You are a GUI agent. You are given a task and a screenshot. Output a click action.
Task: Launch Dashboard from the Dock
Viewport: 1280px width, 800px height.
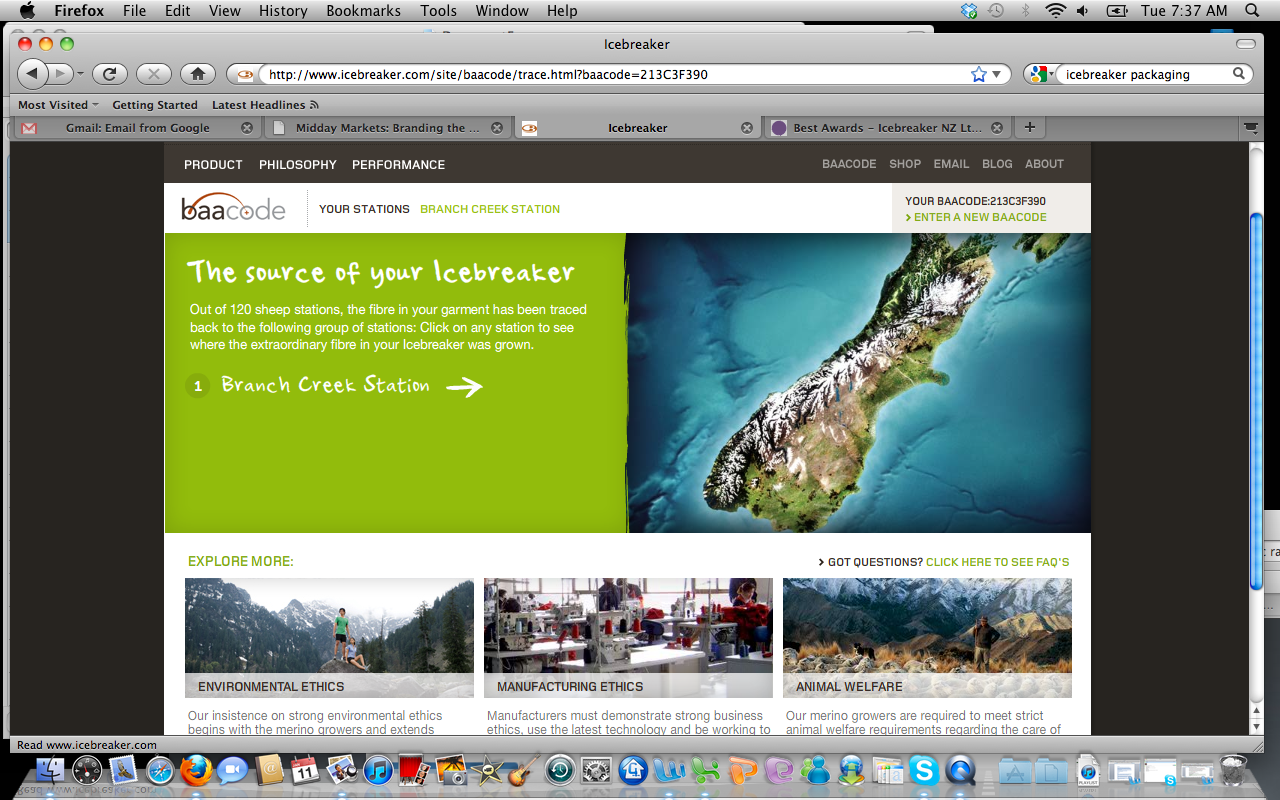point(87,770)
